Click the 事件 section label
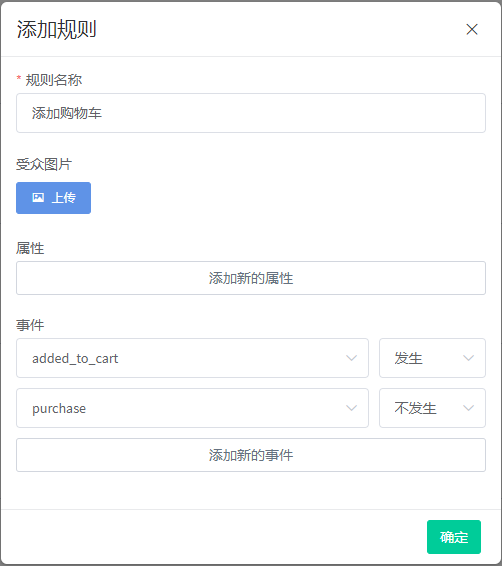 click(x=30, y=325)
